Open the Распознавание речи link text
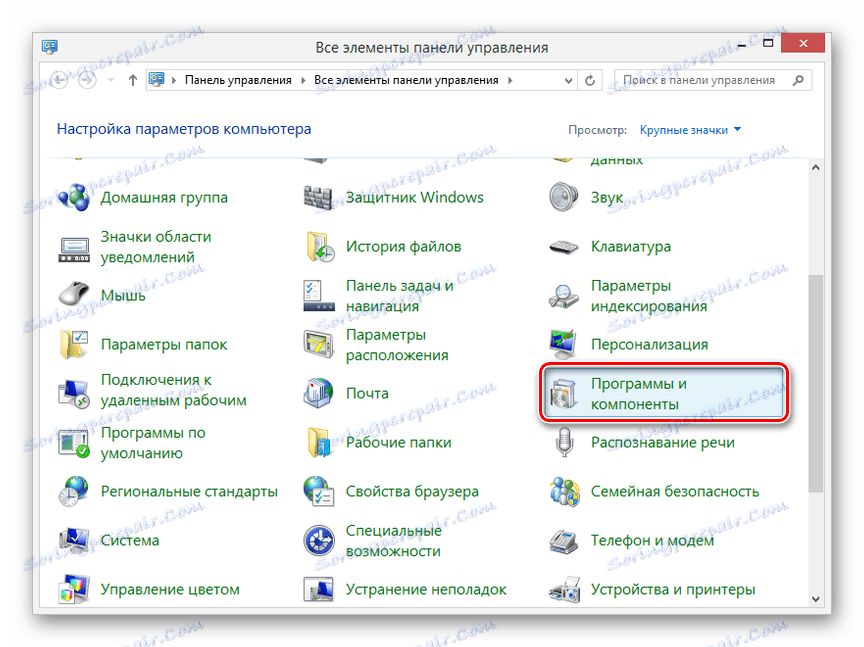This screenshot has height=647, width=864. pyautogui.click(x=663, y=443)
